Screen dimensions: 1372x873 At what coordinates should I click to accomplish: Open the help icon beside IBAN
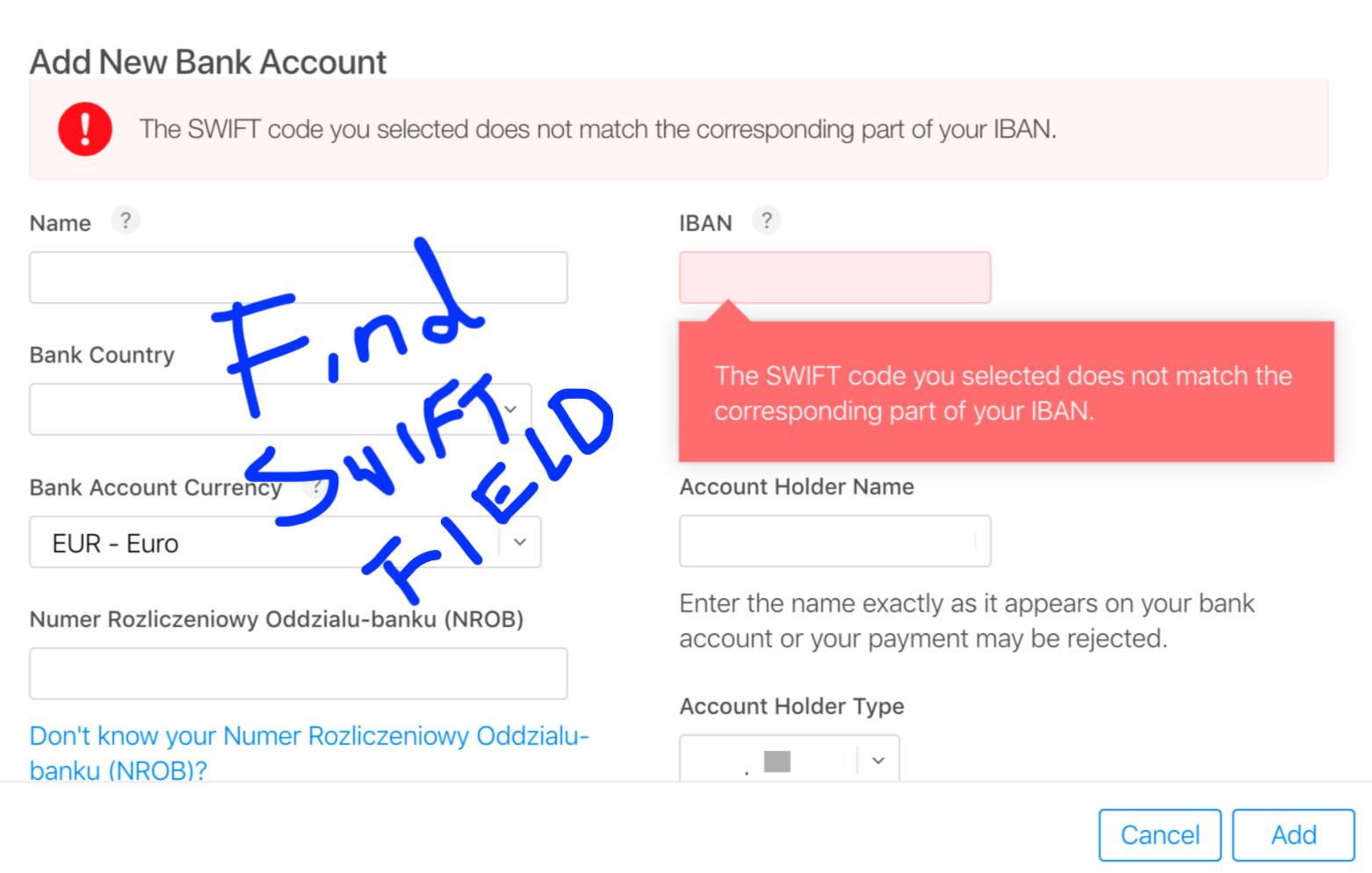pyautogui.click(x=767, y=220)
